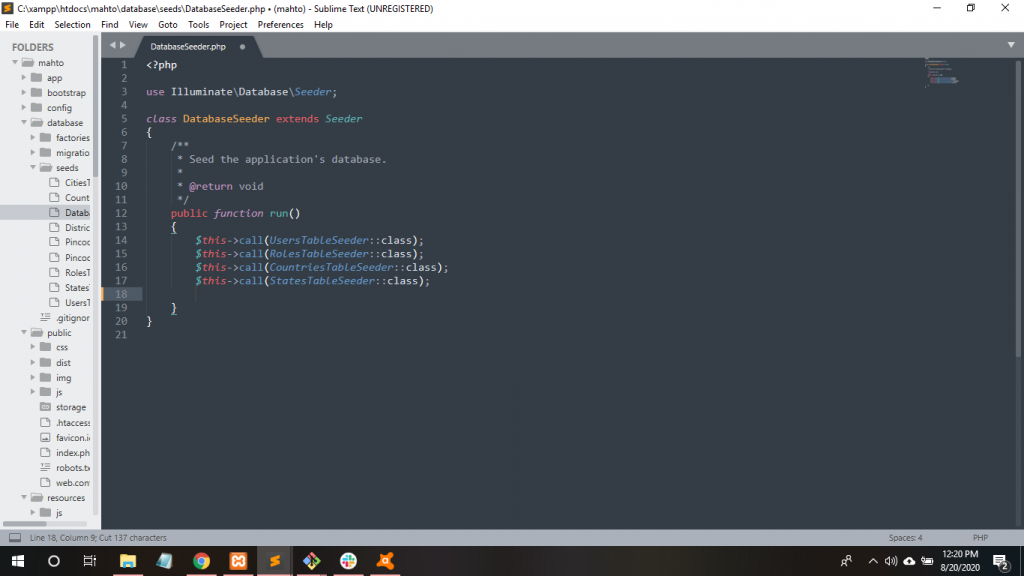Viewport: 1024px width, 576px height.
Task: Open Slack from the taskbar
Action: click(348, 561)
